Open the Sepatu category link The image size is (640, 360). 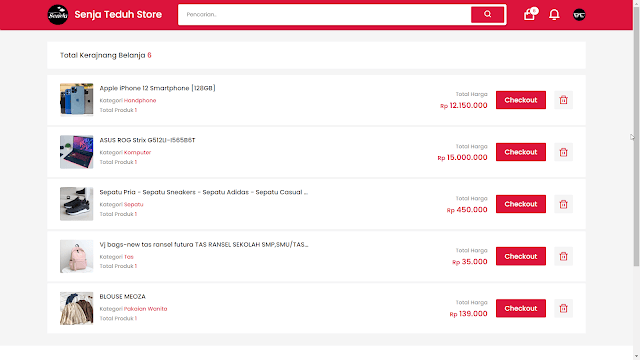133,204
